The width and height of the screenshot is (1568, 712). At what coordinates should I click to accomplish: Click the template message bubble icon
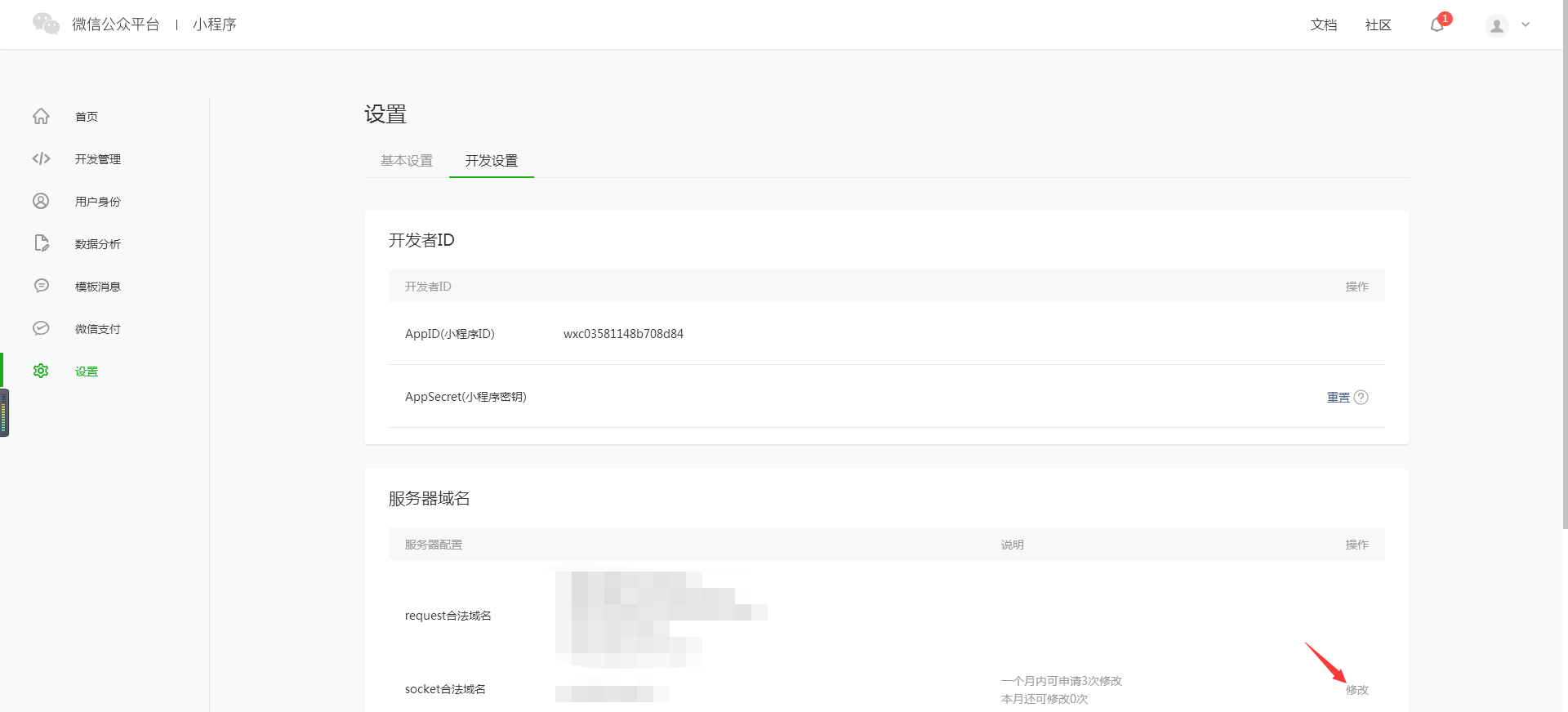pyautogui.click(x=41, y=286)
